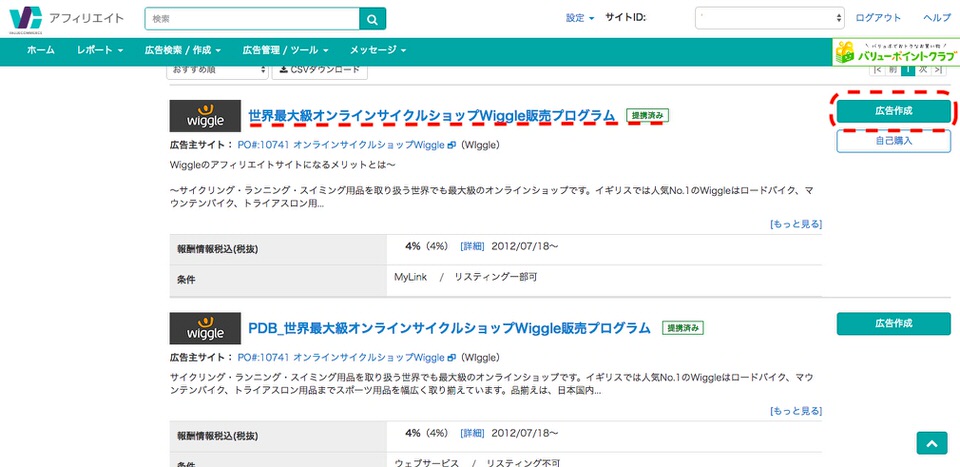Click the 提携済み badge on PDB program
The image size is (960, 467).
click(683, 327)
